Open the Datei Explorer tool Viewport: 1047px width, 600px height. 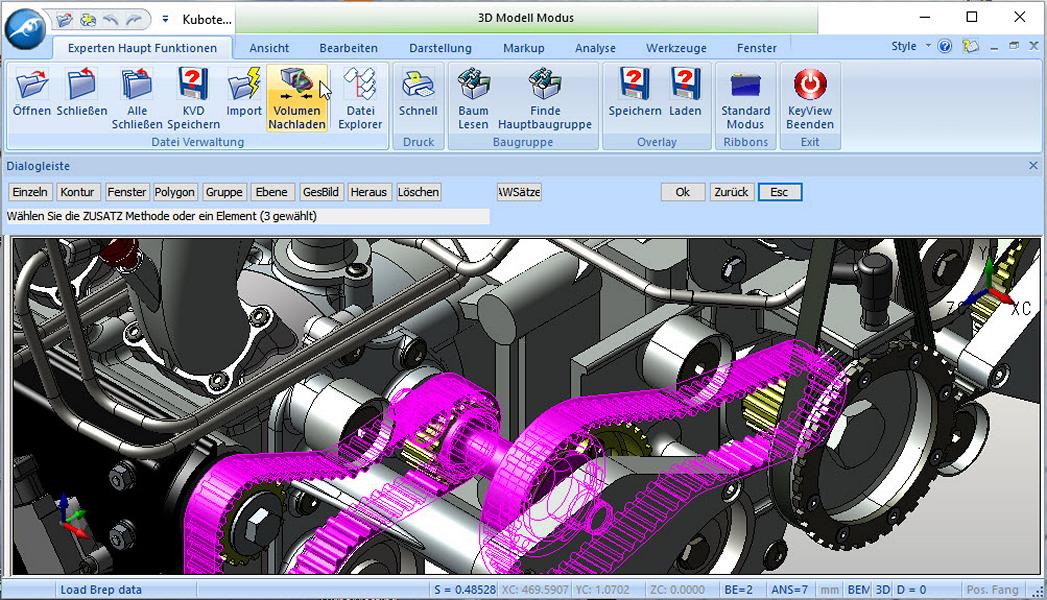click(360, 97)
